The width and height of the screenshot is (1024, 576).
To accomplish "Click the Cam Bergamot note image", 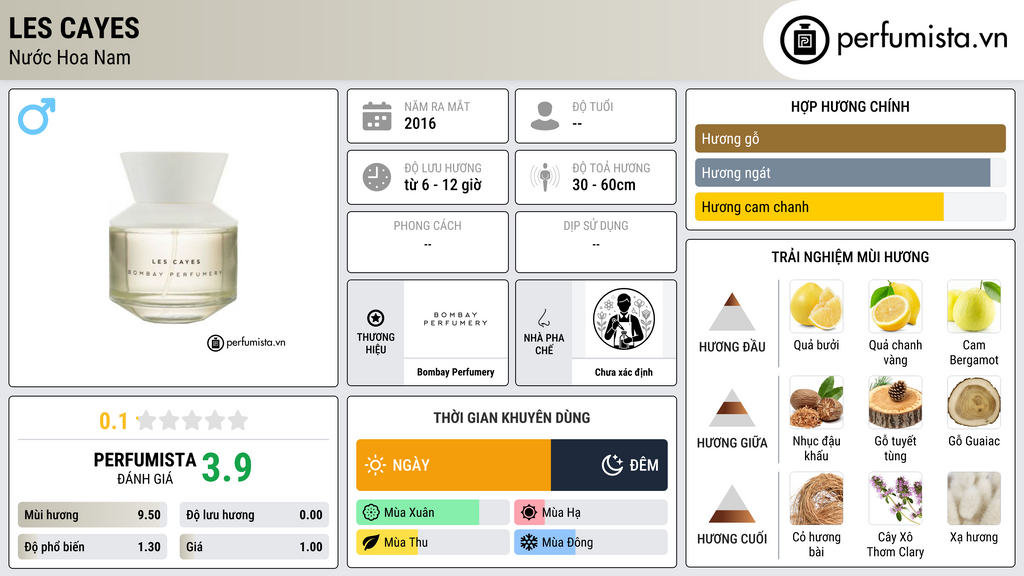I will coord(974,306).
